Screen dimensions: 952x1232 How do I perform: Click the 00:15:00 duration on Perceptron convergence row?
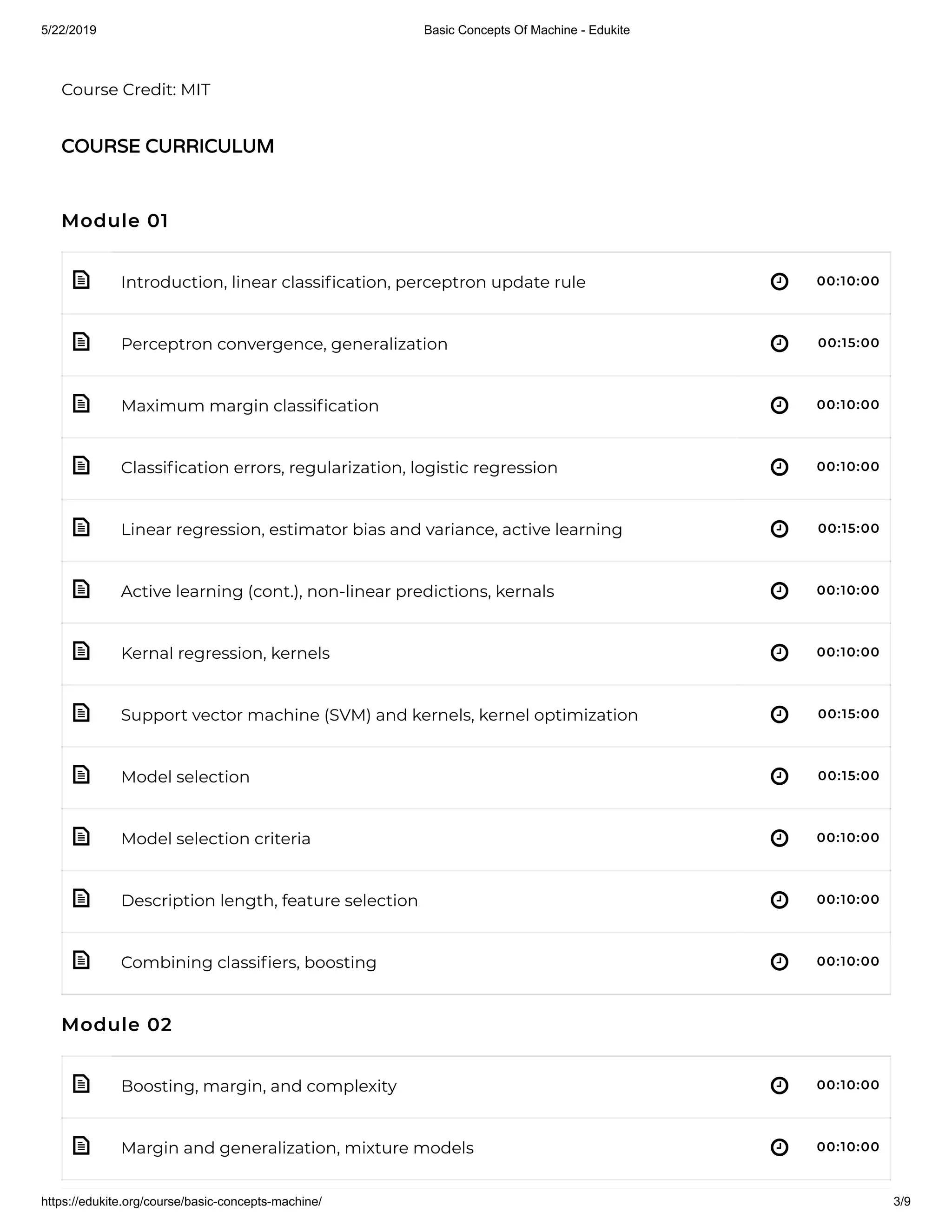pyautogui.click(x=848, y=343)
